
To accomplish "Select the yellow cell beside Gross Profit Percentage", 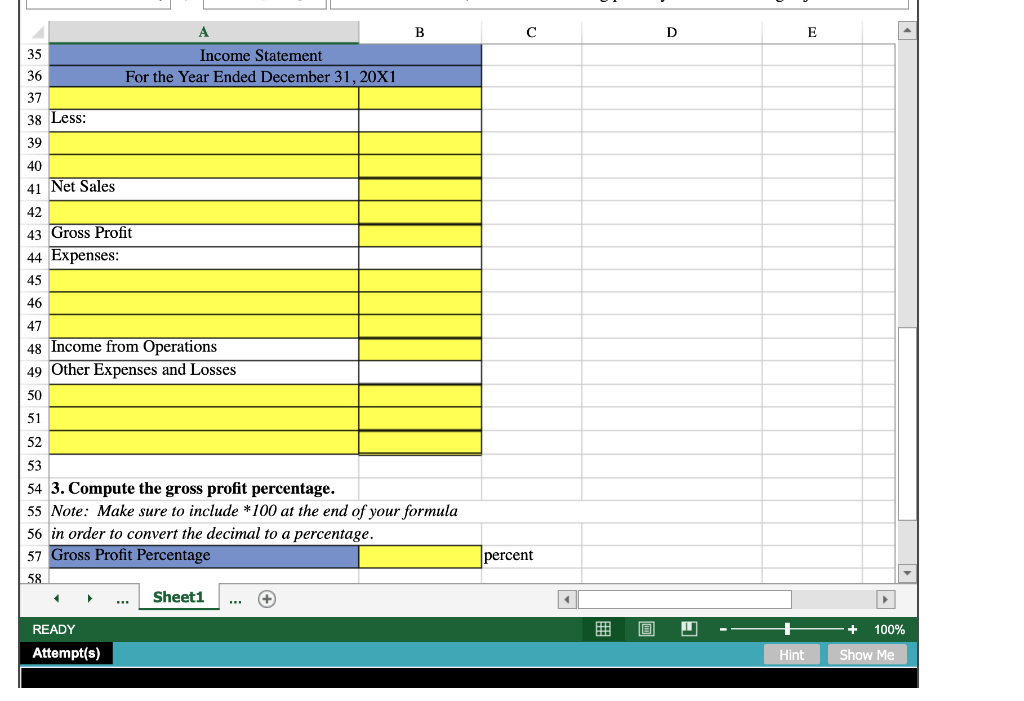I will point(419,555).
